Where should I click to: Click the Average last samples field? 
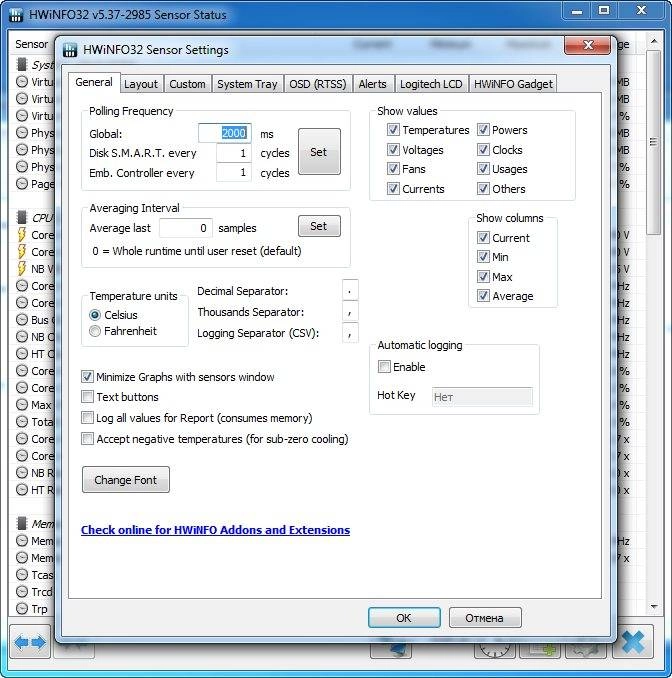(186, 228)
